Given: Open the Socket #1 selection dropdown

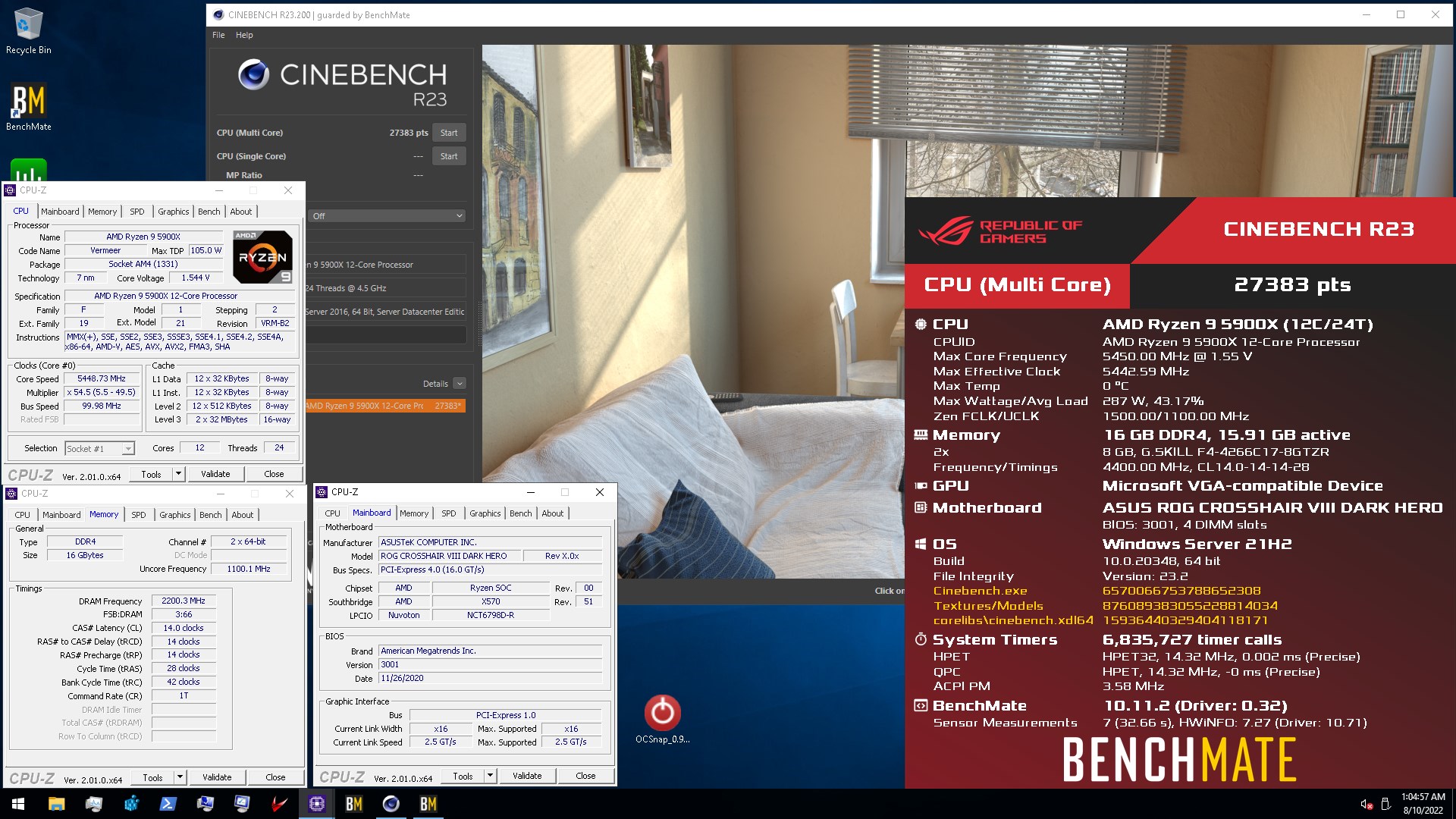Looking at the screenshot, I should coord(99,449).
